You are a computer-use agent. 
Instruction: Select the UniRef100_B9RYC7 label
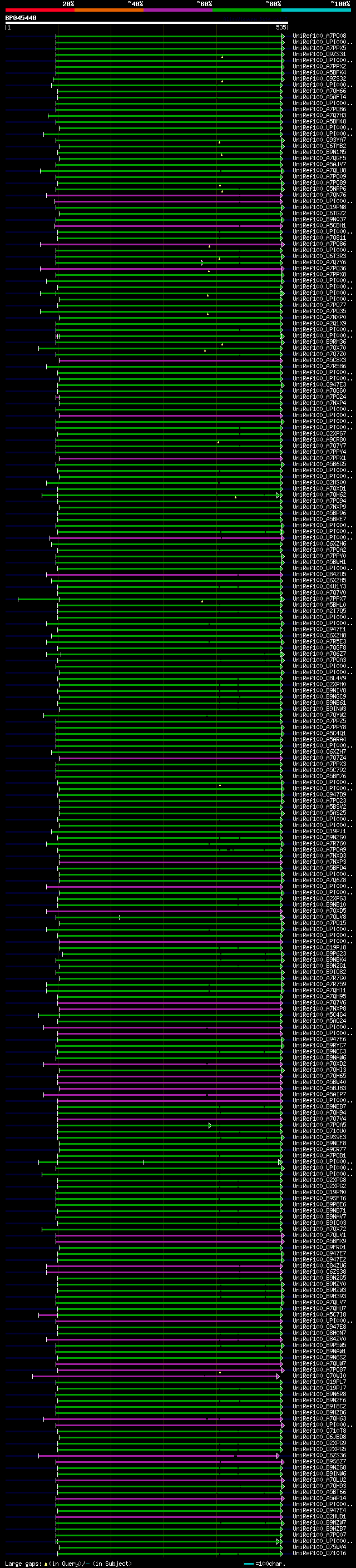(x=319, y=1045)
